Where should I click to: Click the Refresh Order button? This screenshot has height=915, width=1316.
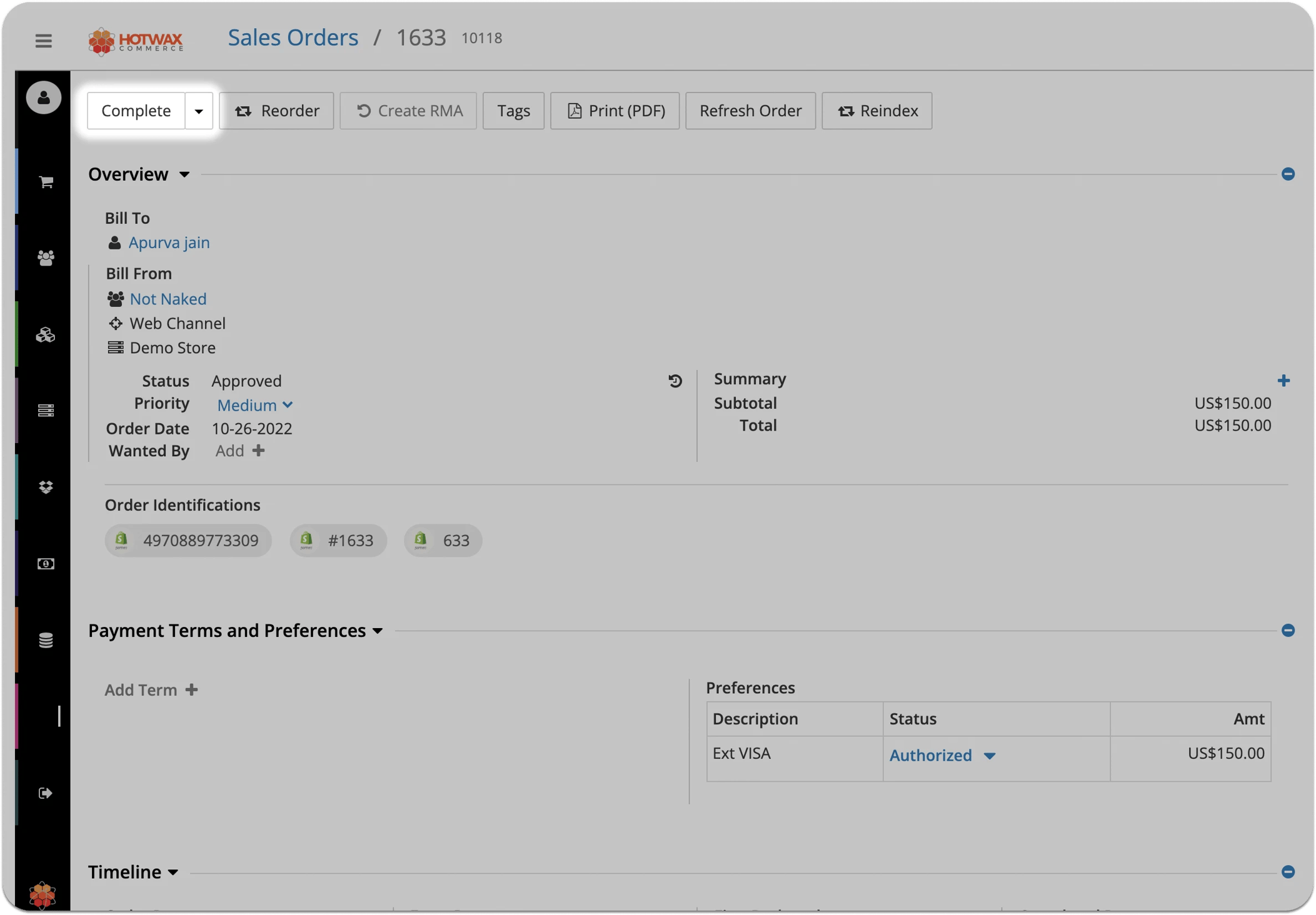pos(750,111)
